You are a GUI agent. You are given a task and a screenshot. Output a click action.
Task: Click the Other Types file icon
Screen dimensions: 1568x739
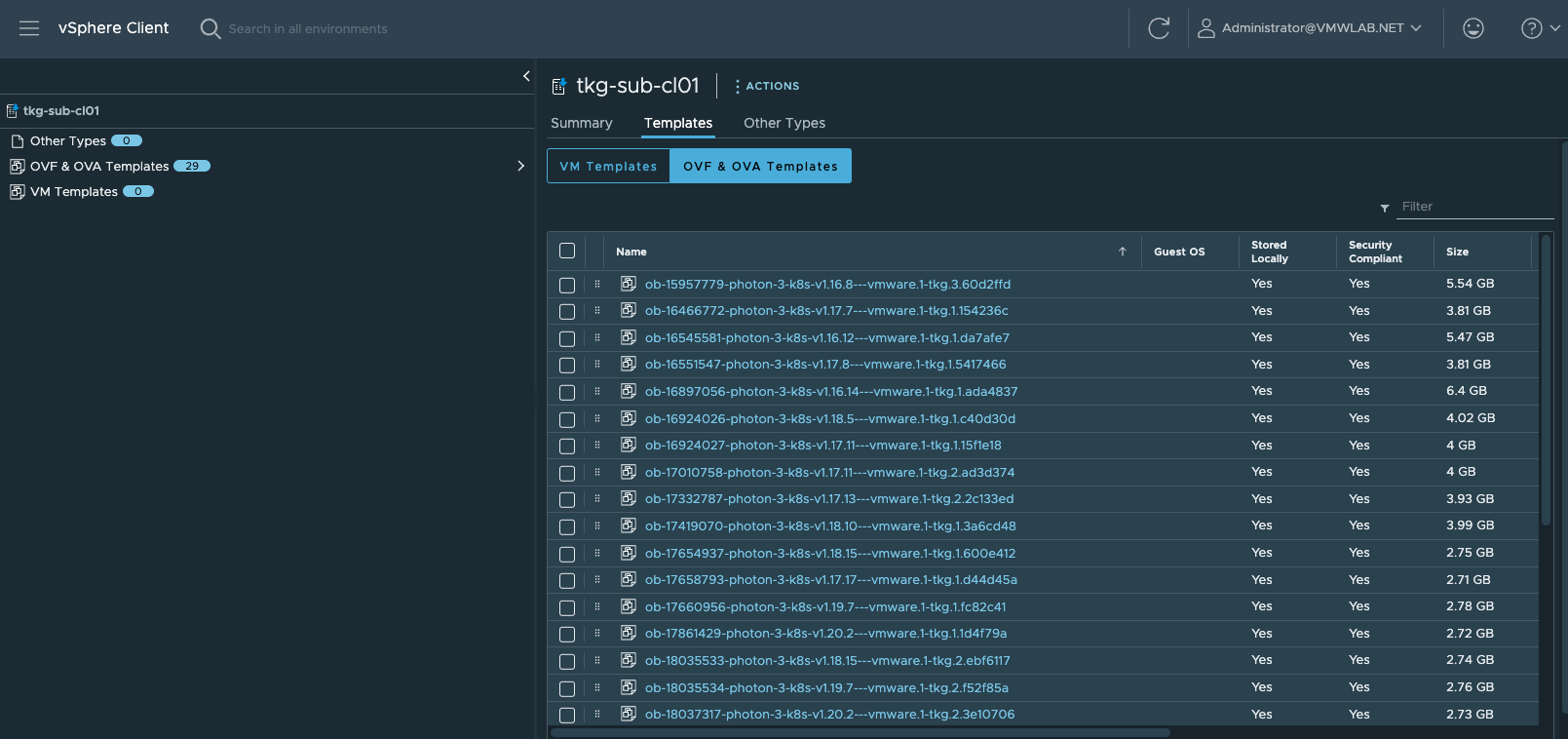(x=18, y=141)
